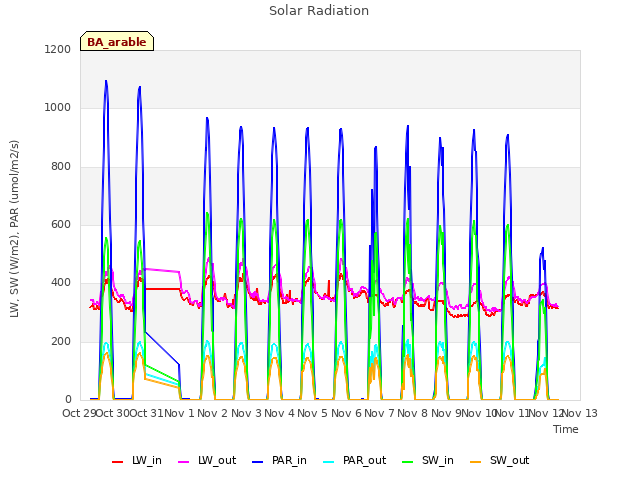This screenshot has height=480, width=640.
Task: Click the LW_out legend label
Action: [x=217, y=460]
